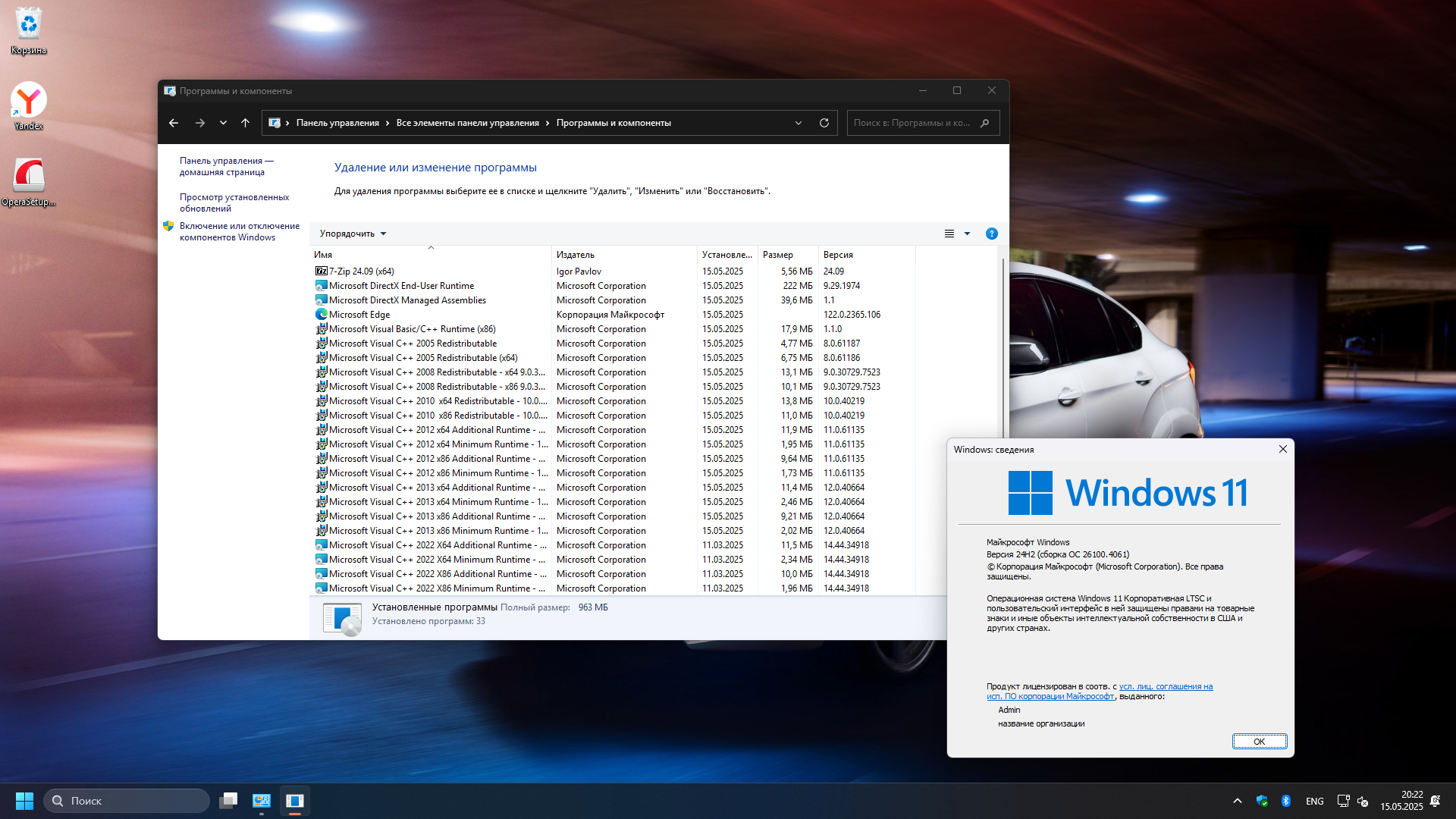Viewport: 1456px width, 819px height.
Task: Select Visual C++ 2022 X64 Additional Runtime icon
Action: (321, 545)
